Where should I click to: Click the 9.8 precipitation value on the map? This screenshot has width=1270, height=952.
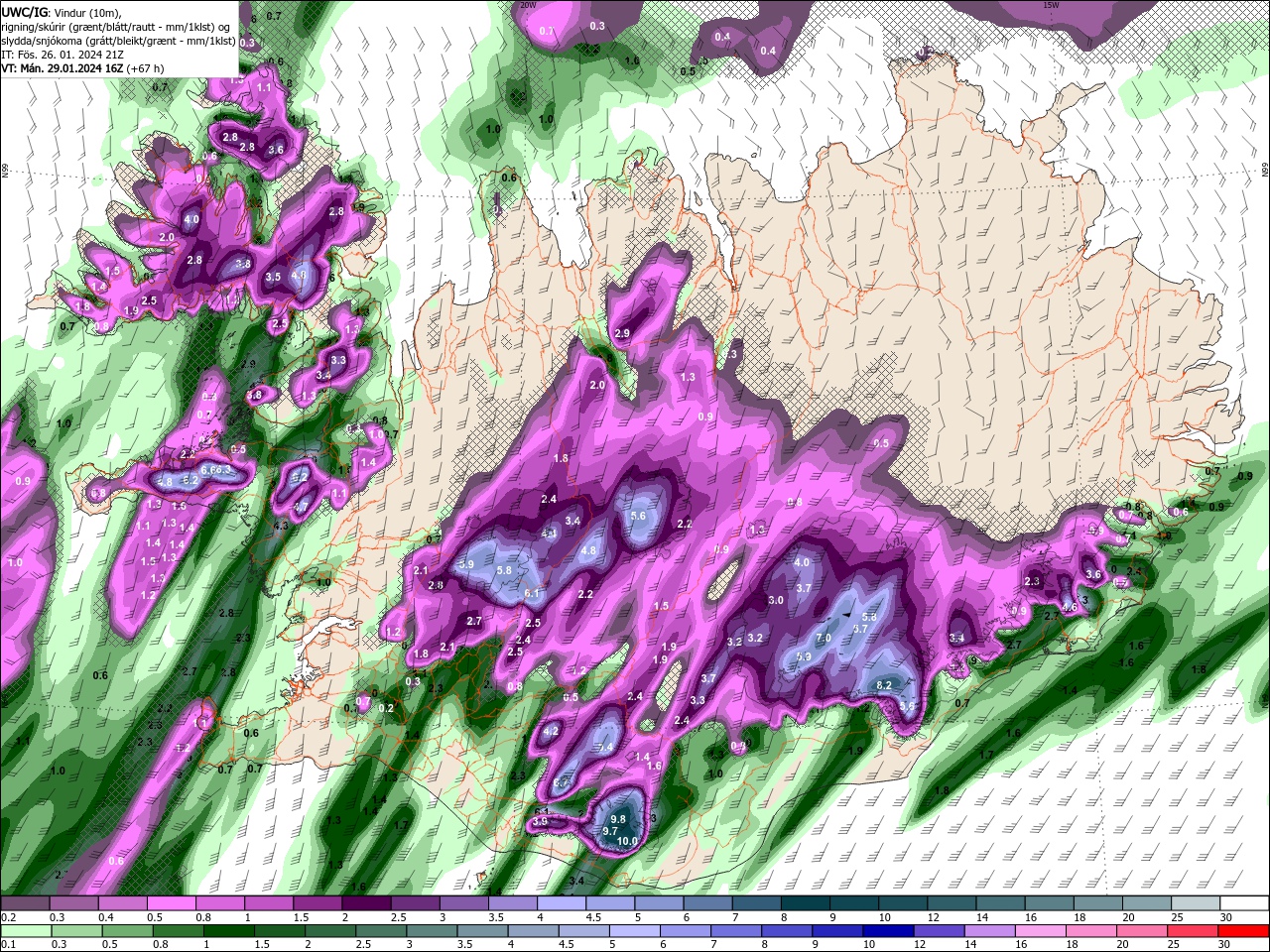[618, 819]
